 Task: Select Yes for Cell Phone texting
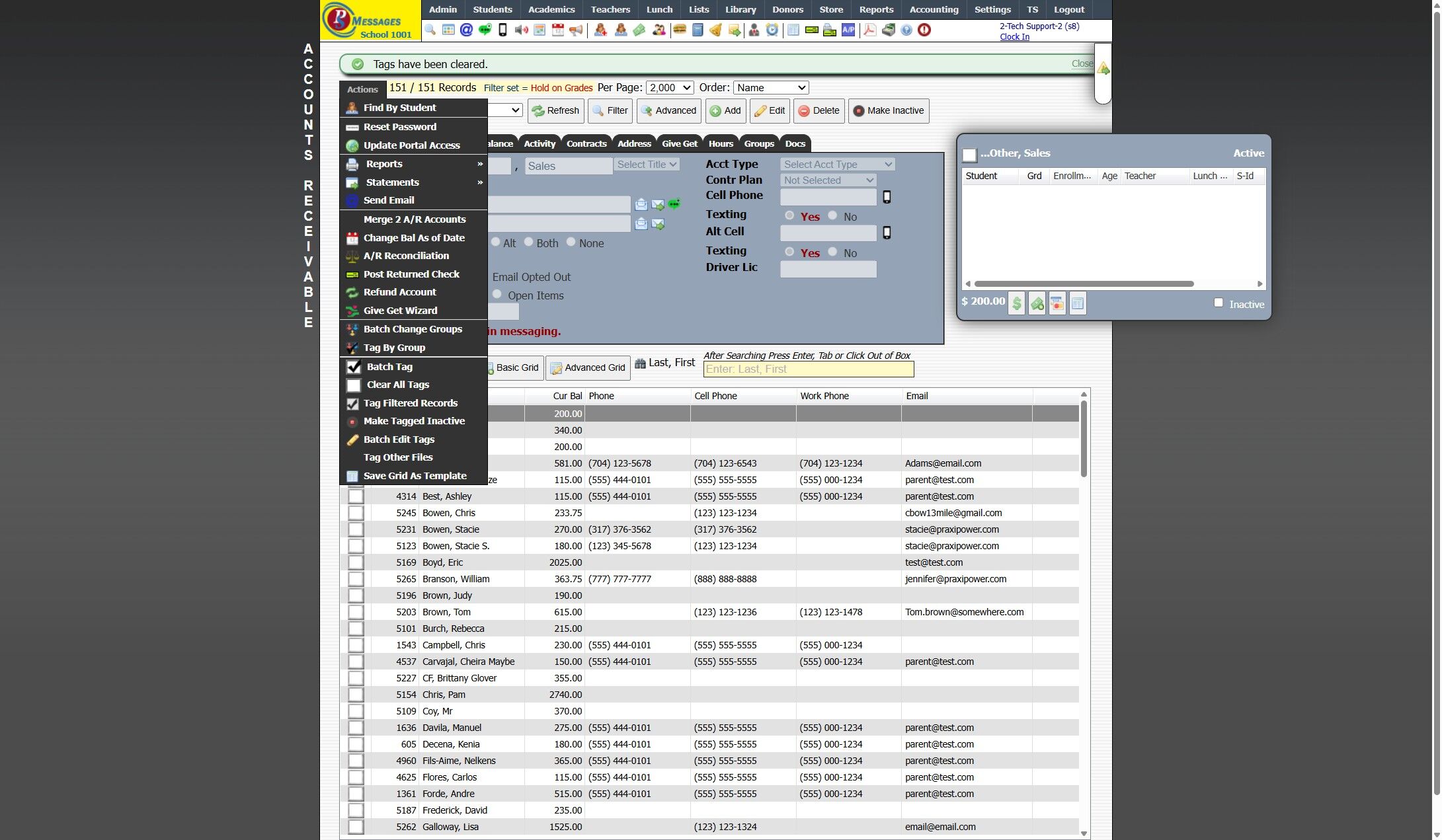(x=789, y=215)
